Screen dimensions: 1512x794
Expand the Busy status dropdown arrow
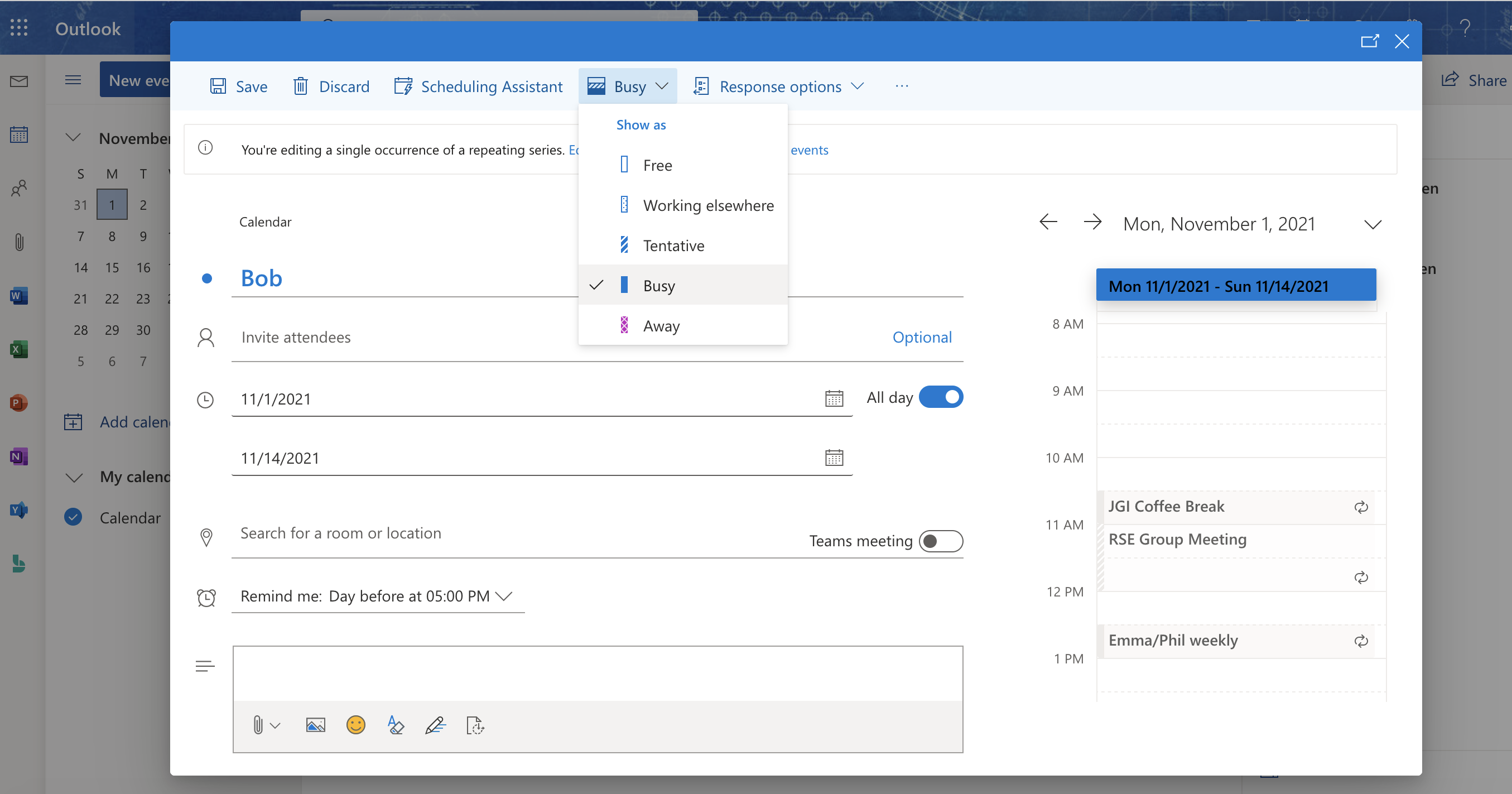click(x=661, y=86)
